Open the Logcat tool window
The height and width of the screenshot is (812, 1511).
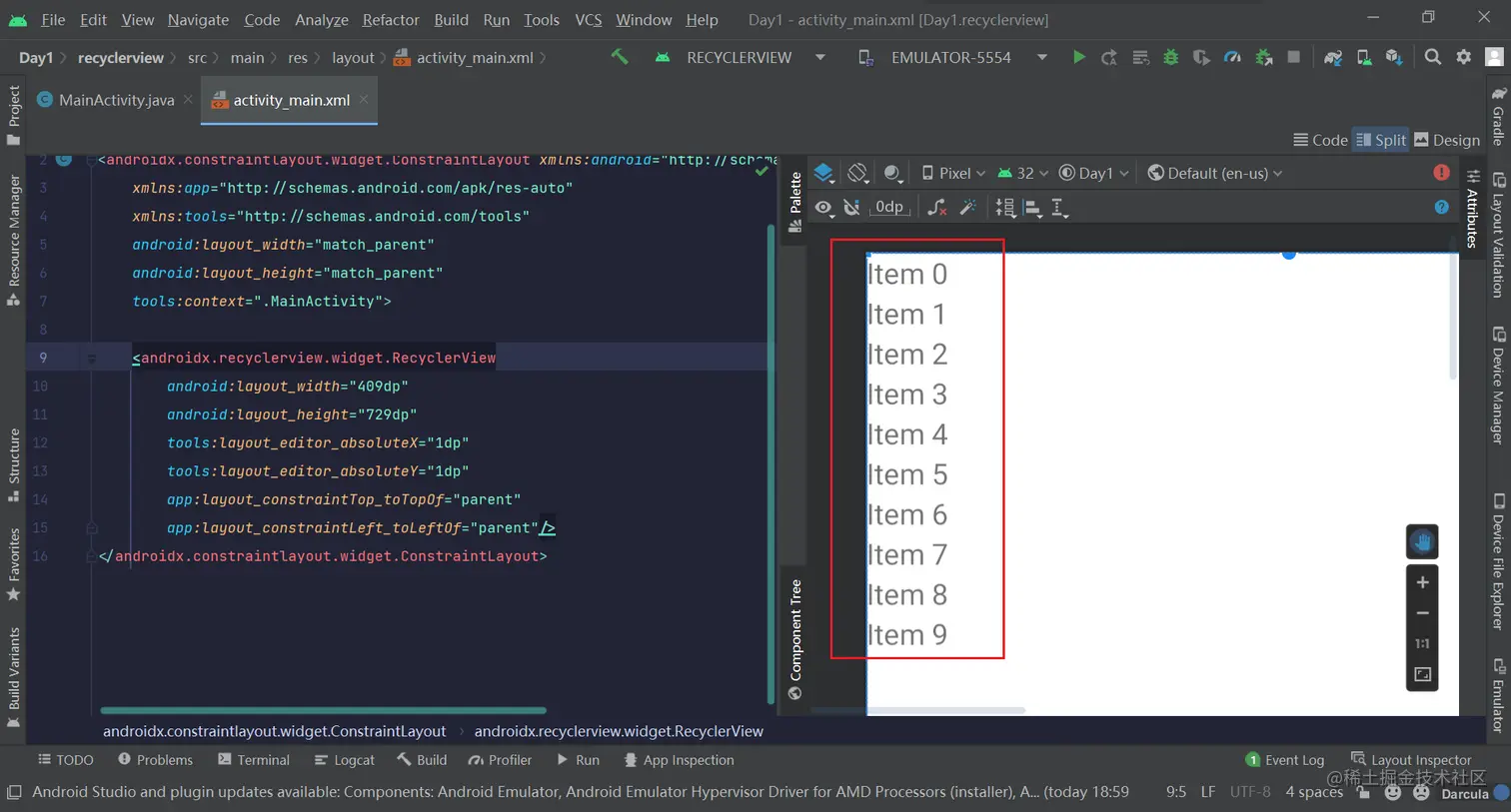click(345, 760)
